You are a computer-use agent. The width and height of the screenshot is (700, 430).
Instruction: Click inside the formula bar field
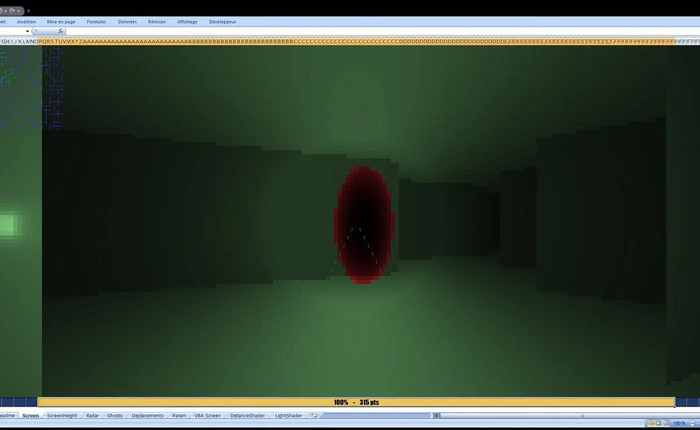point(383,31)
